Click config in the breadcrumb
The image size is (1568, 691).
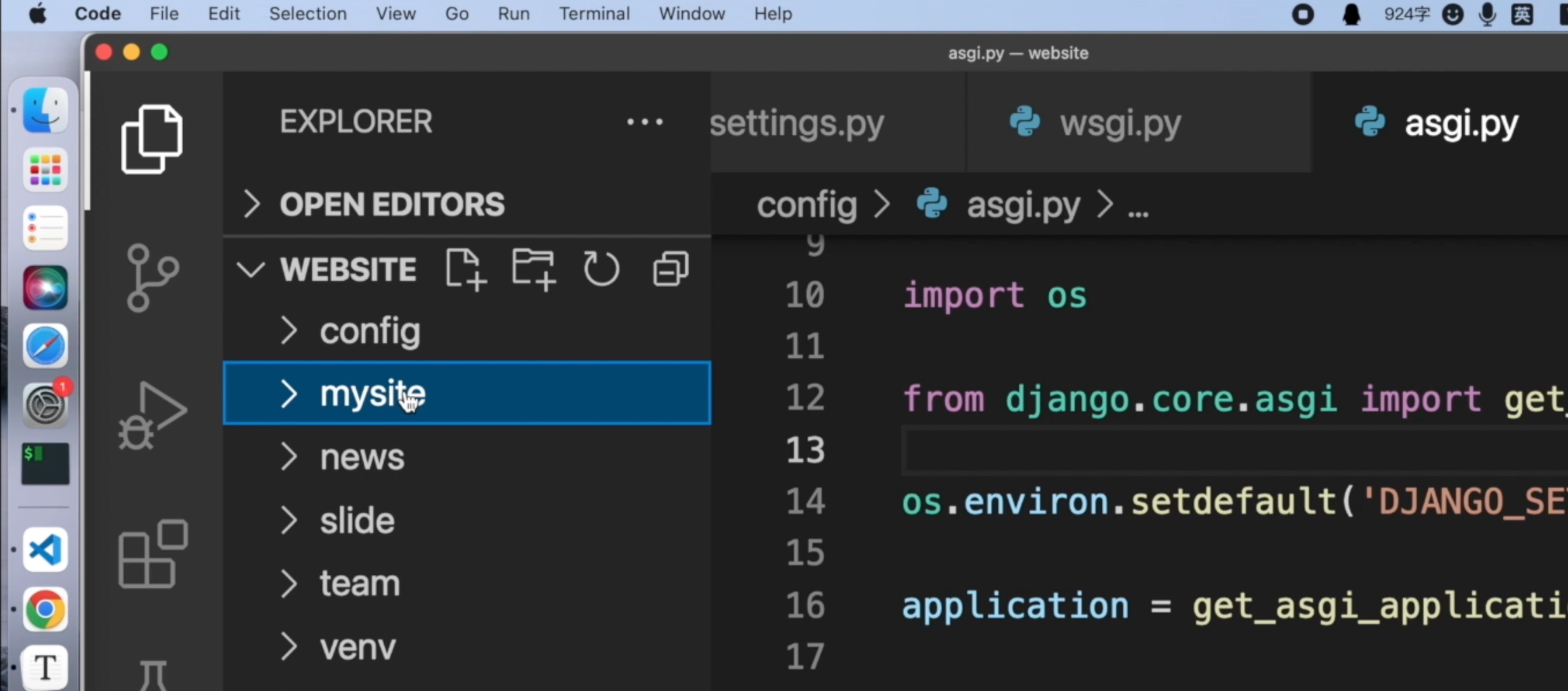807,205
